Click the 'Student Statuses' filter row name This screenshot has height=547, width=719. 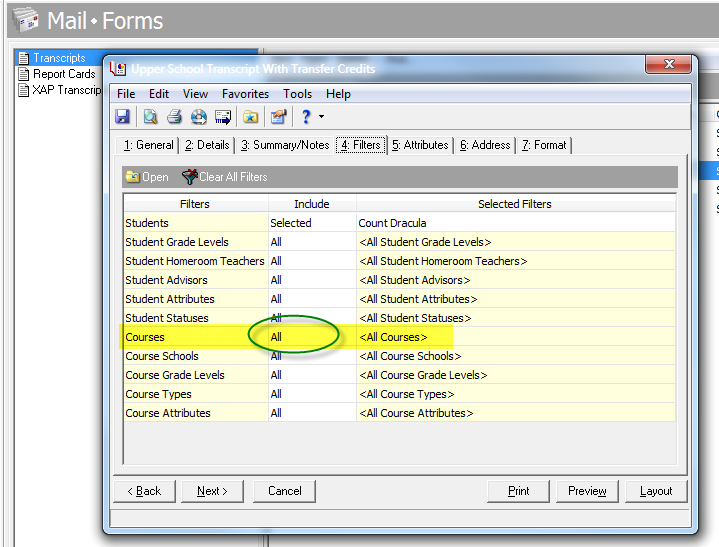[196, 318]
